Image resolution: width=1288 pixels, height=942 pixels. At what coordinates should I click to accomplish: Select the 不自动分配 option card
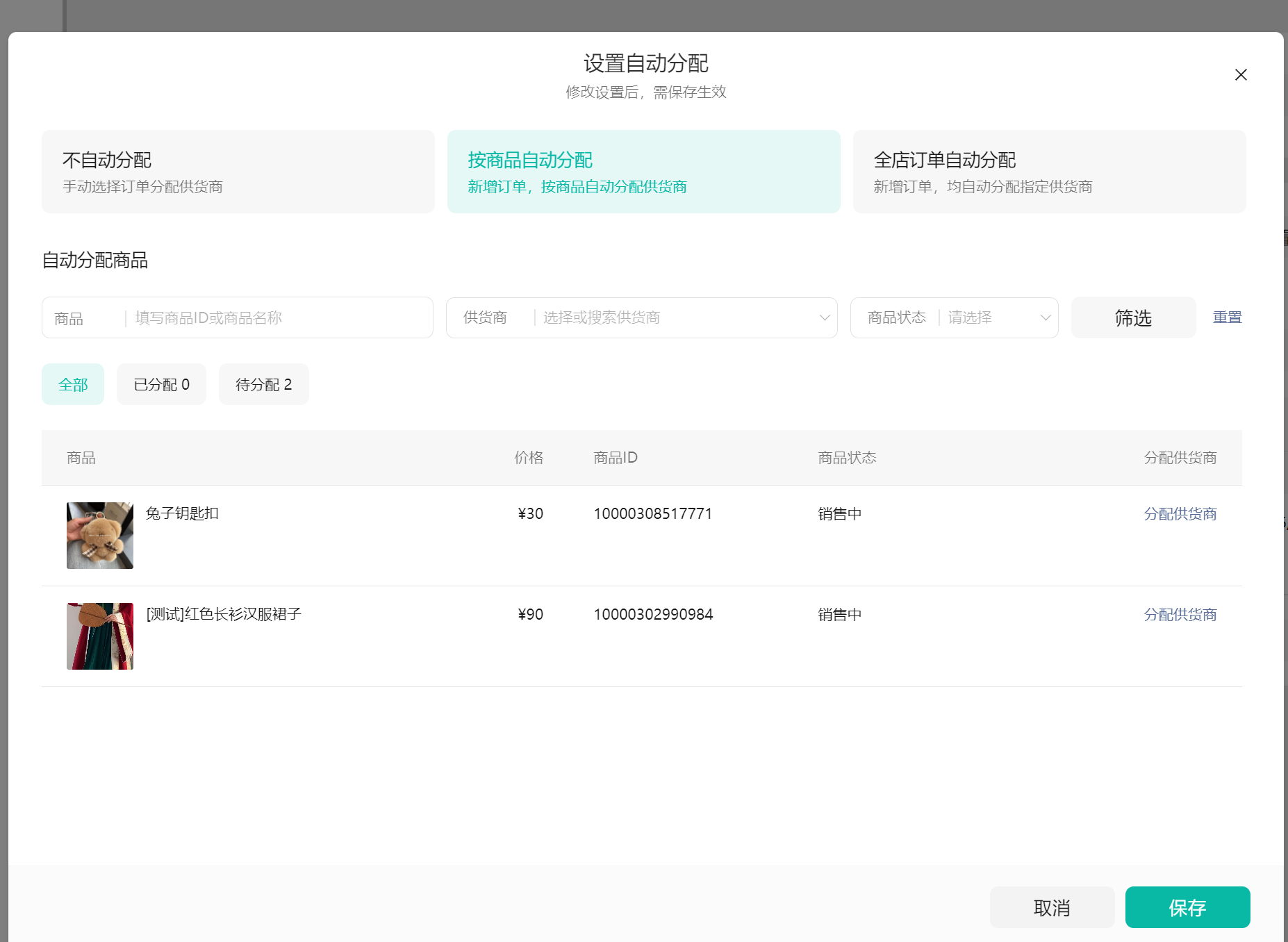238,172
